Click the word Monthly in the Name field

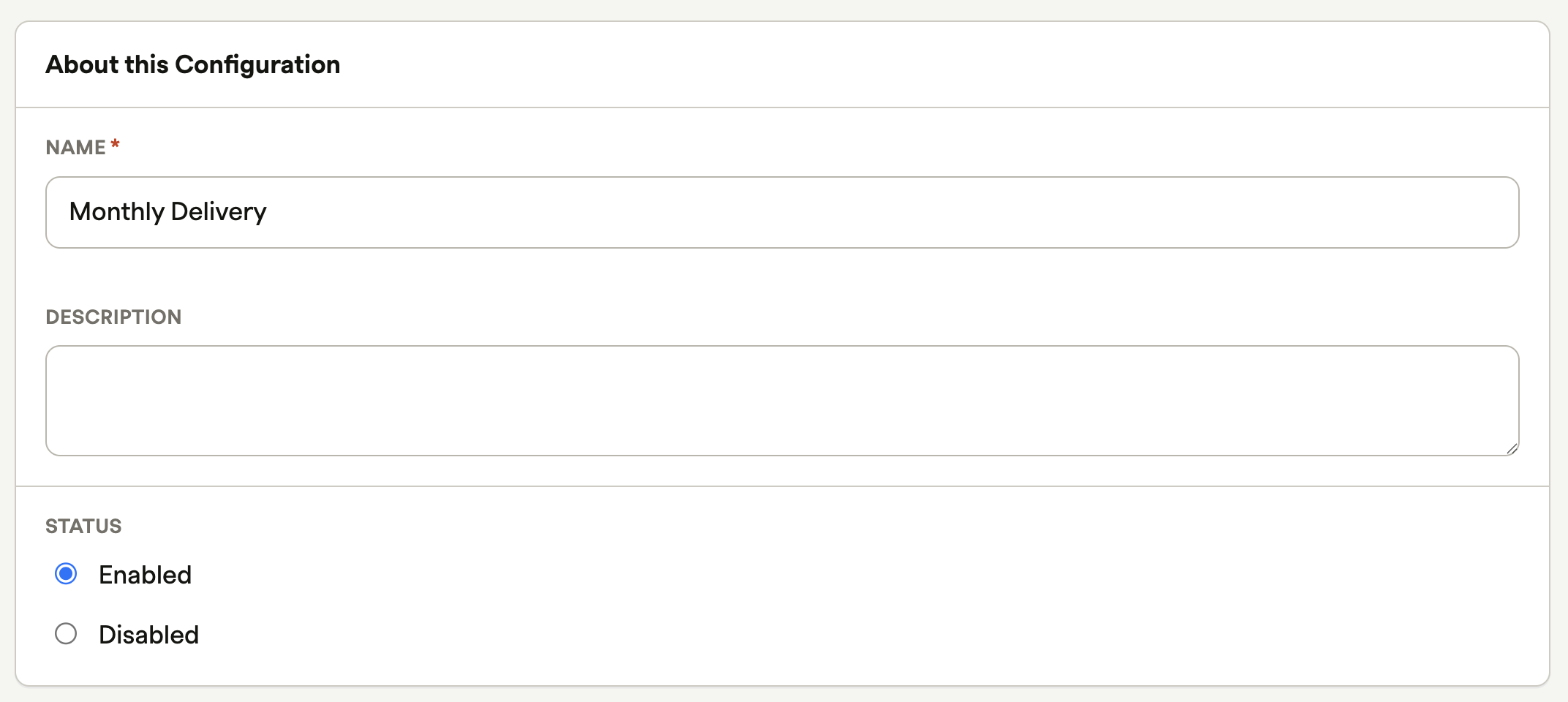coord(117,211)
